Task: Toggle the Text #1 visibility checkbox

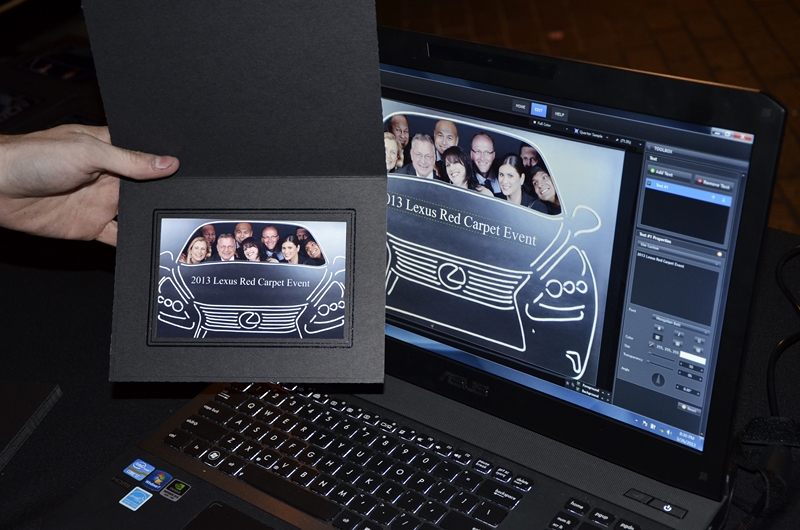Action: [649, 183]
